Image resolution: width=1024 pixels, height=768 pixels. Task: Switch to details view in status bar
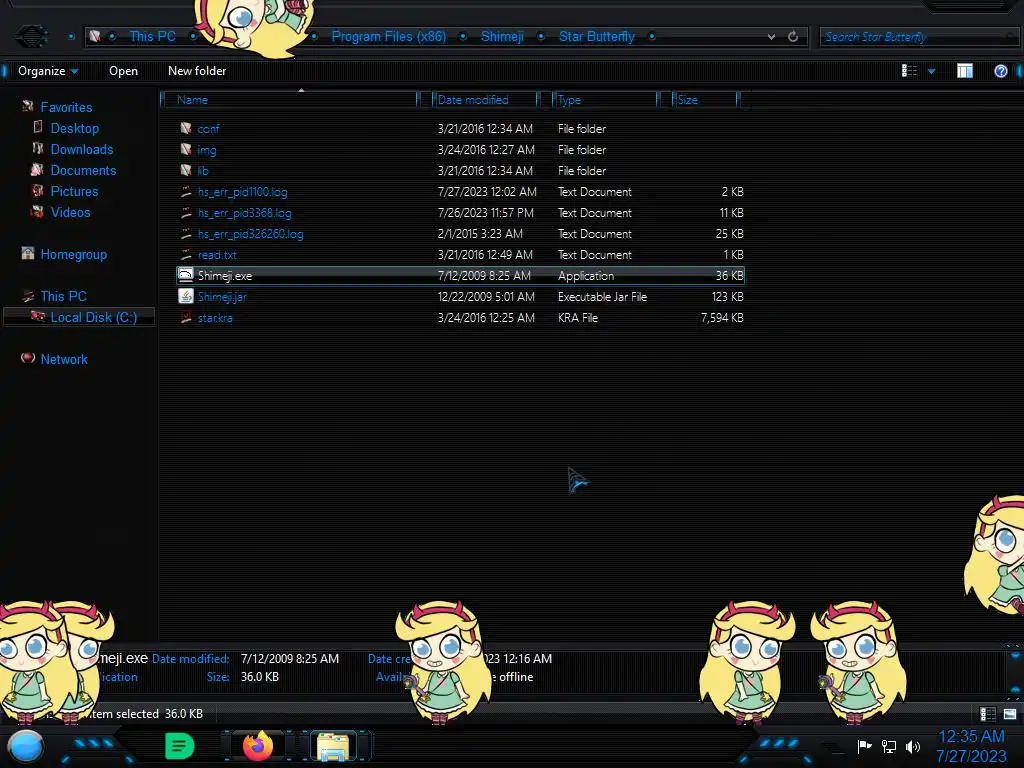point(987,714)
